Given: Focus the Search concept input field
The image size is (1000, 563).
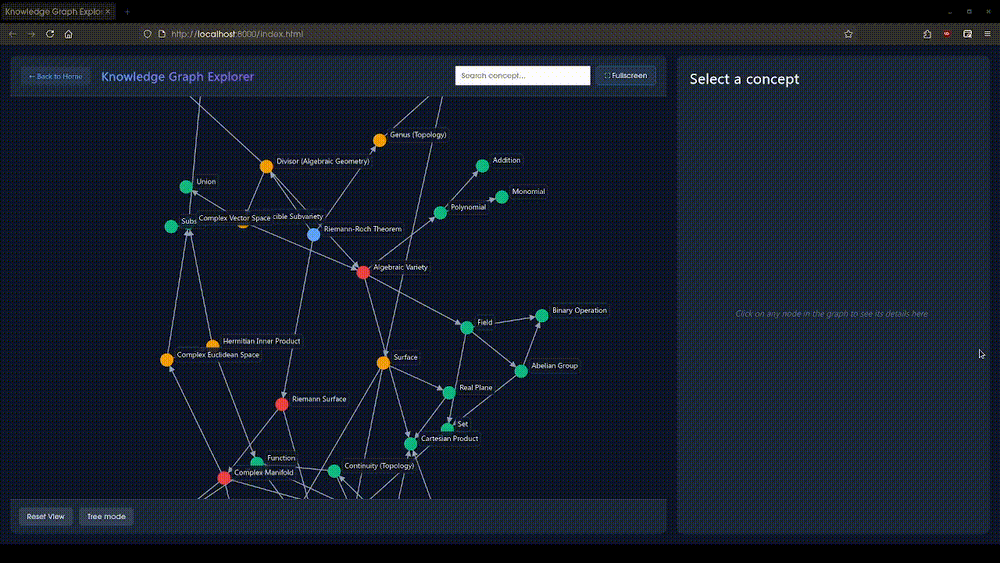Looking at the screenshot, I should [x=522, y=76].
